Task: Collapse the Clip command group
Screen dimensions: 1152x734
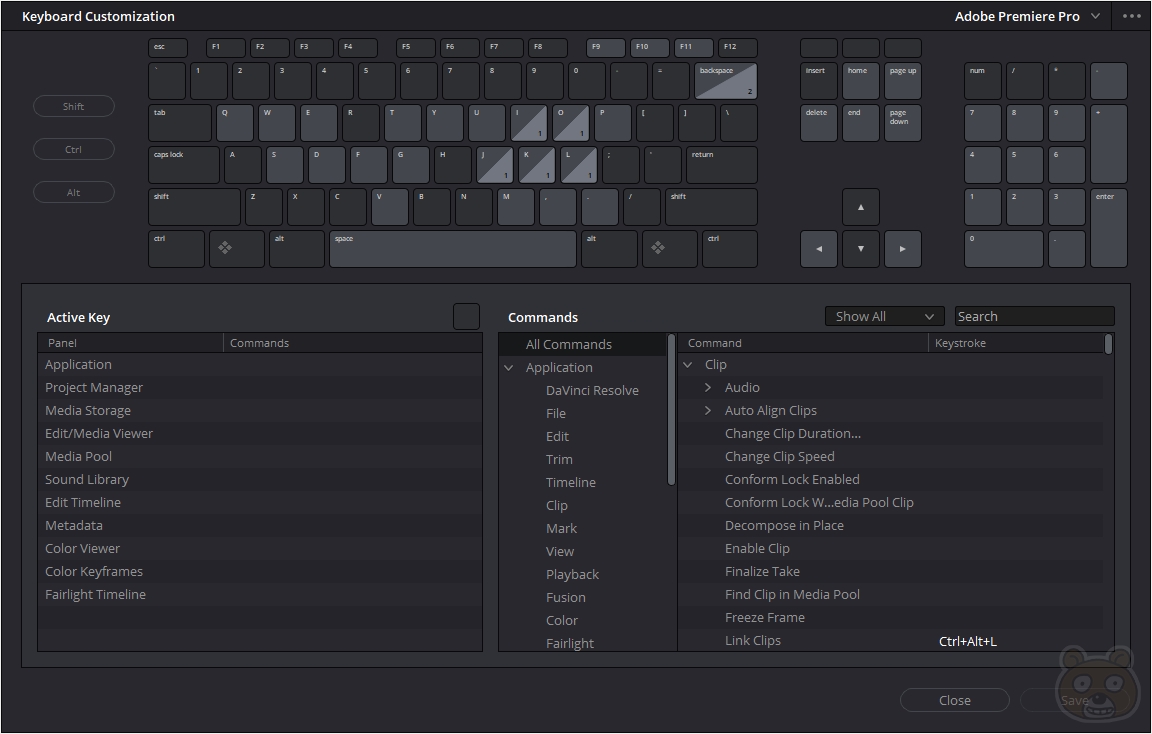Action: pos(688,364)
